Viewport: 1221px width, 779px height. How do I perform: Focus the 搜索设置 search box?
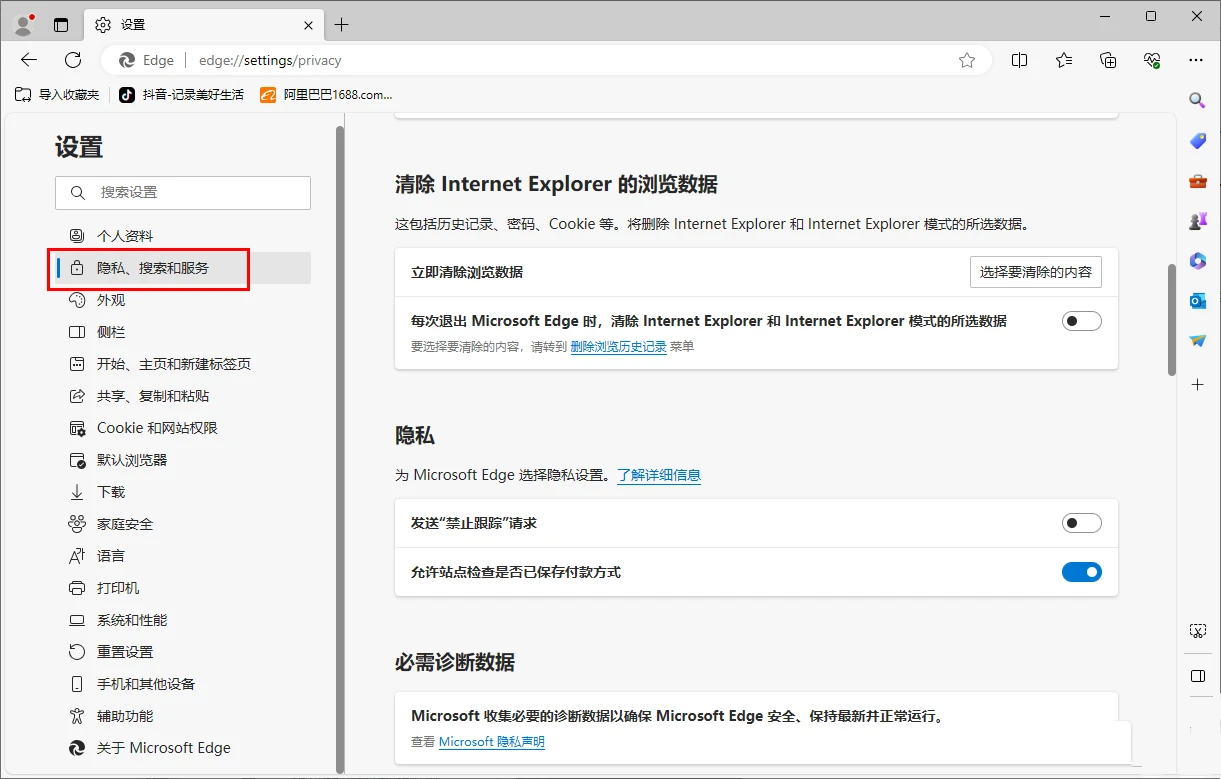(x=183, y=192)
